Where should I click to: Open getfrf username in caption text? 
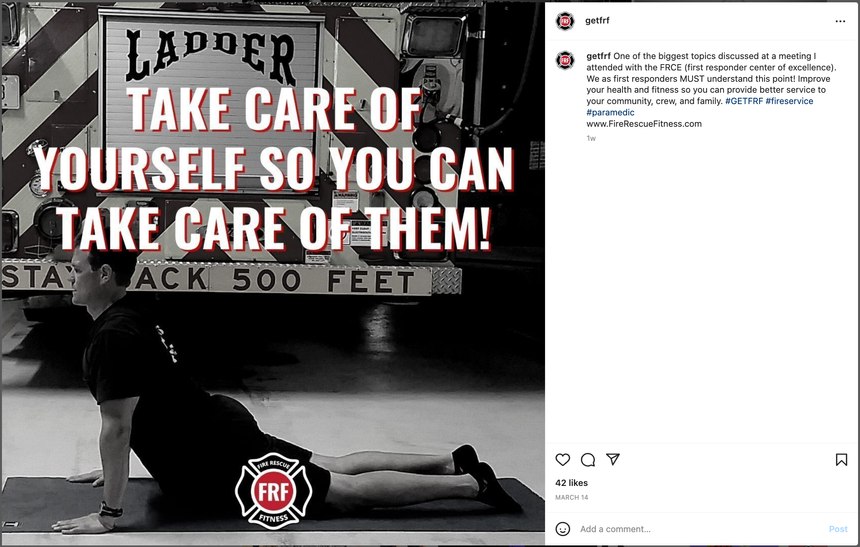coord(598,56)
